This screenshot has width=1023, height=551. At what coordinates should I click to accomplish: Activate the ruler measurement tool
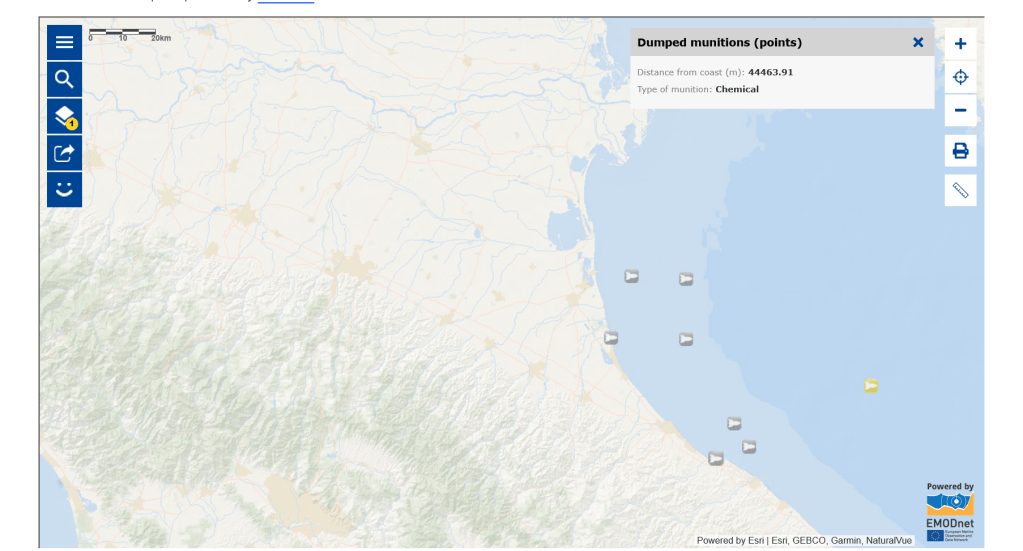point(960,190)
